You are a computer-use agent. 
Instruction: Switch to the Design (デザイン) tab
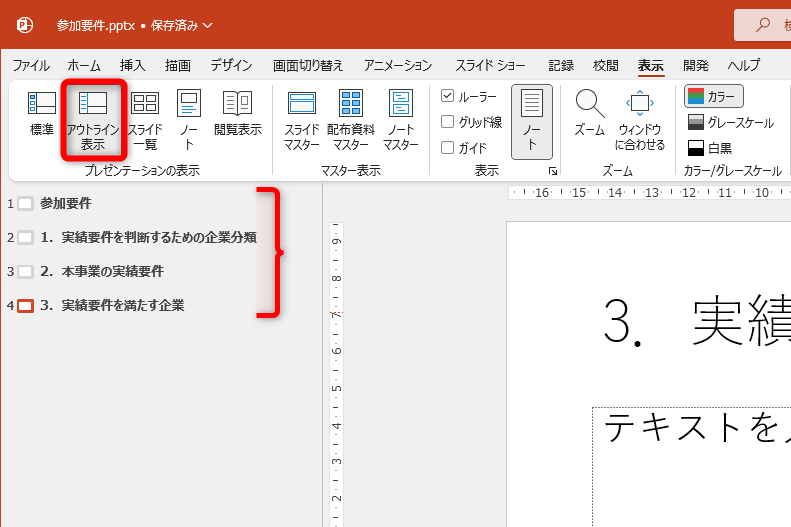[231, 66]
